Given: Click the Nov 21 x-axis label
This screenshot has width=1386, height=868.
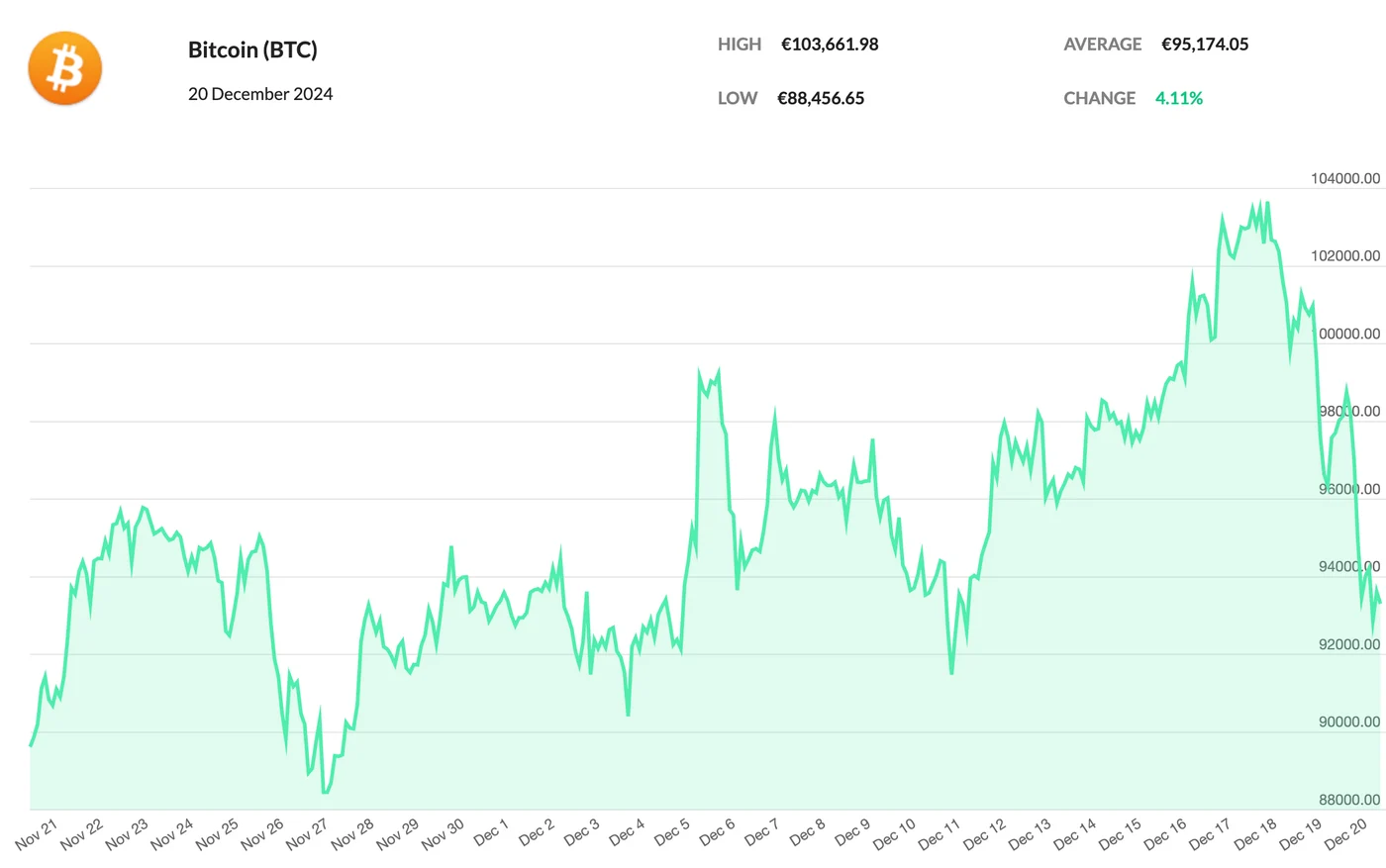Looking at the screenshot, I should [37, 834].
